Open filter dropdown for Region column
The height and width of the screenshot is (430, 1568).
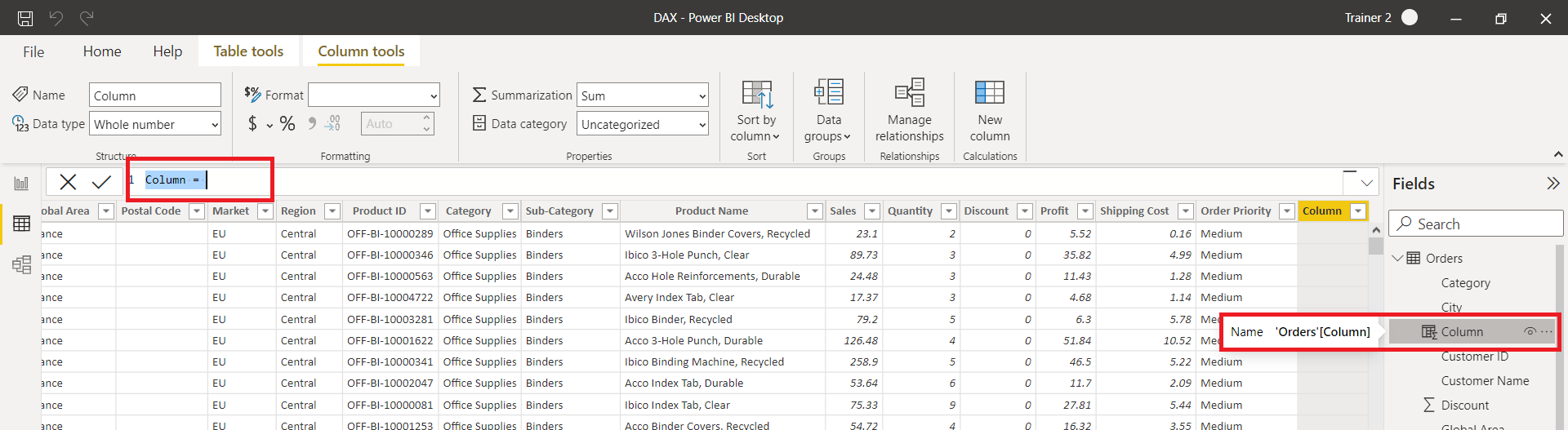tap(332, 211)
